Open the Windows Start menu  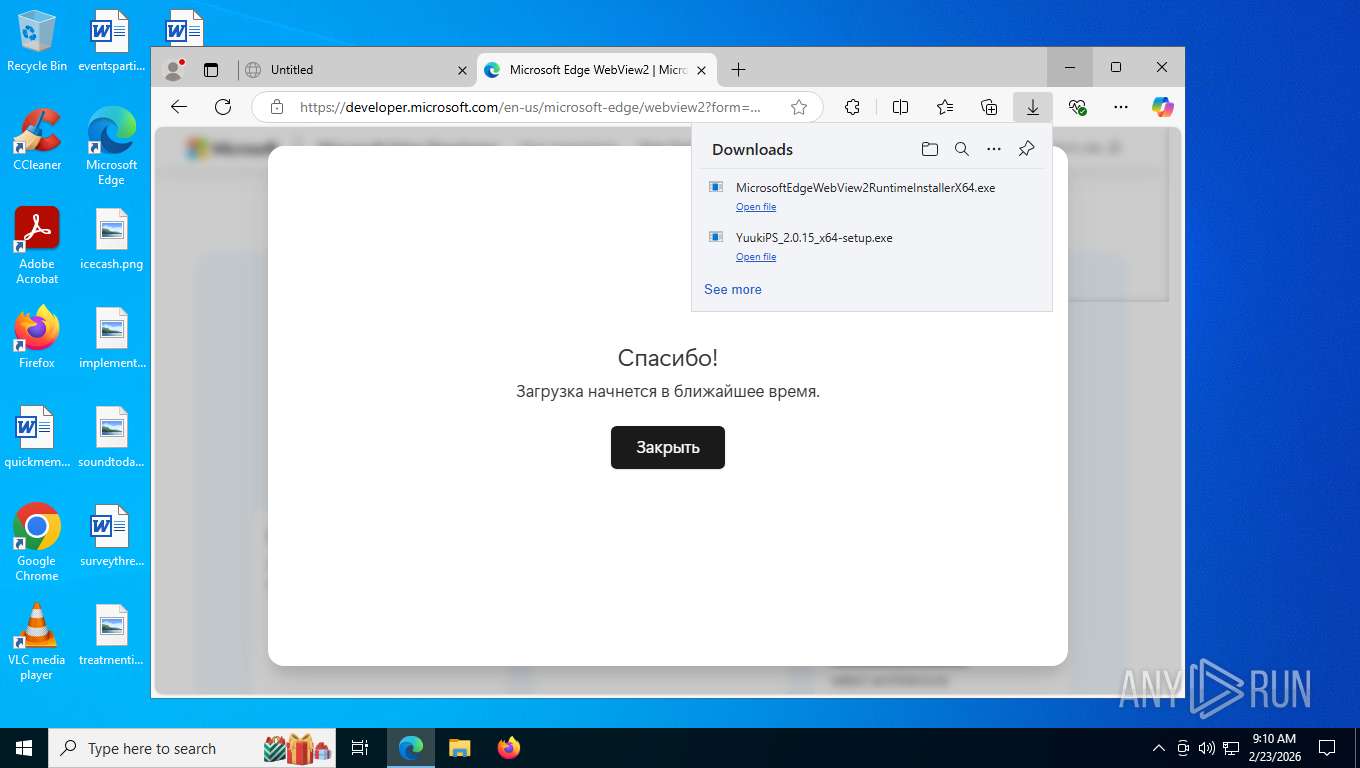[24, 748]
